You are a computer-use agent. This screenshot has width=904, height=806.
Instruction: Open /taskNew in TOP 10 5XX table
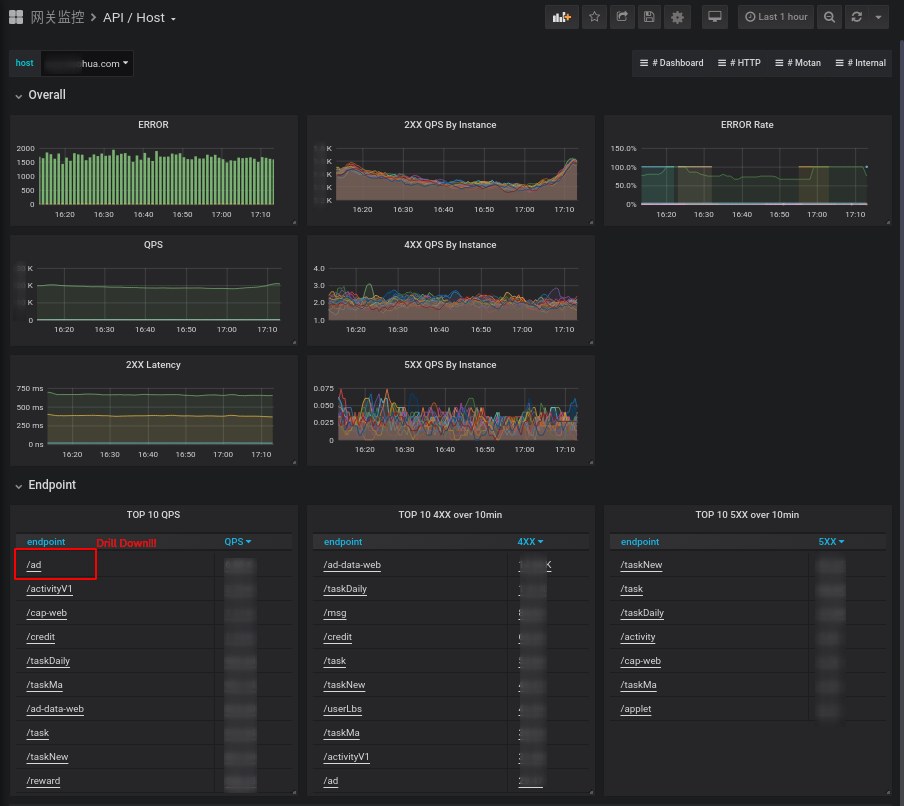641,565
